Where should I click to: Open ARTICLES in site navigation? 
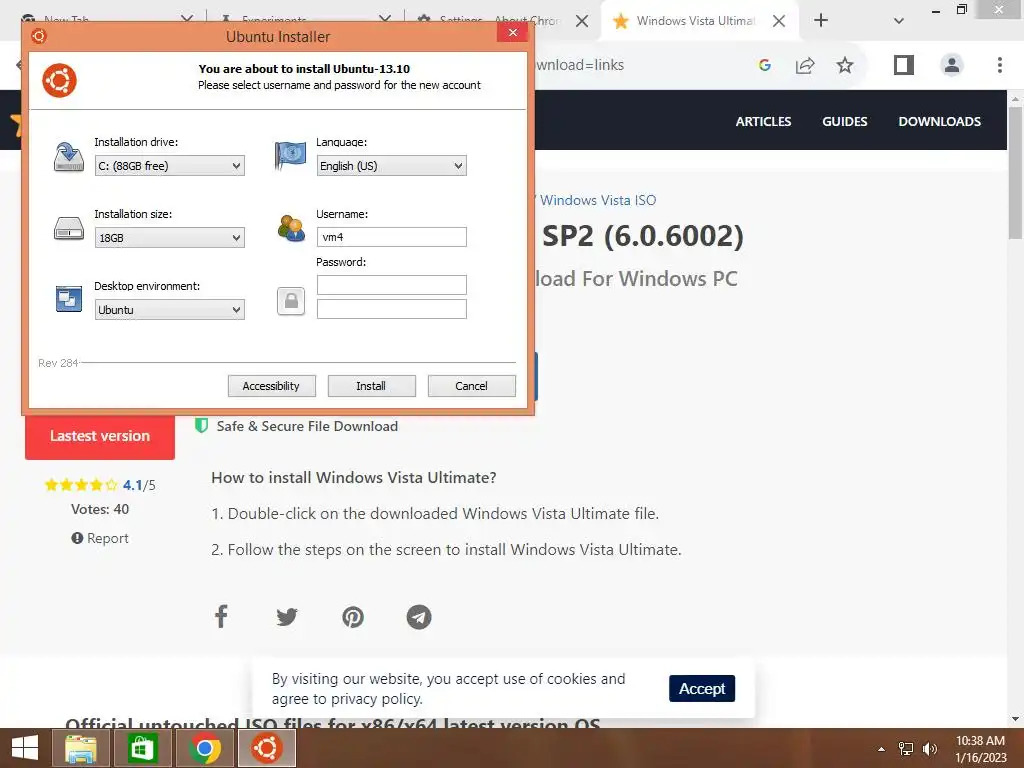tap(763, 121)
